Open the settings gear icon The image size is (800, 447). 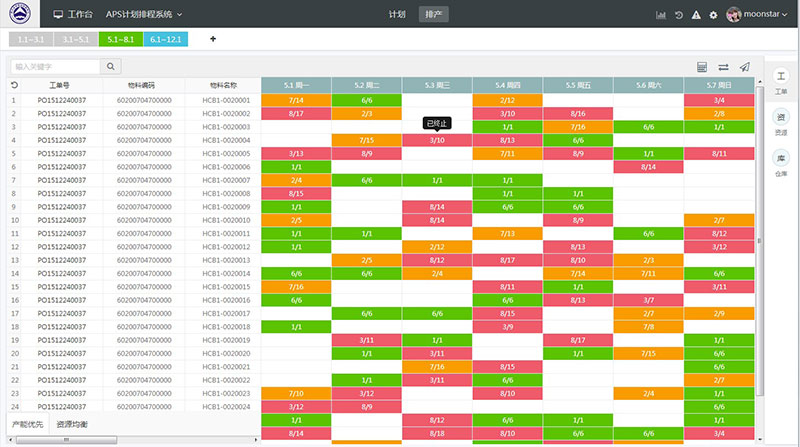click(x=713, y=15)
